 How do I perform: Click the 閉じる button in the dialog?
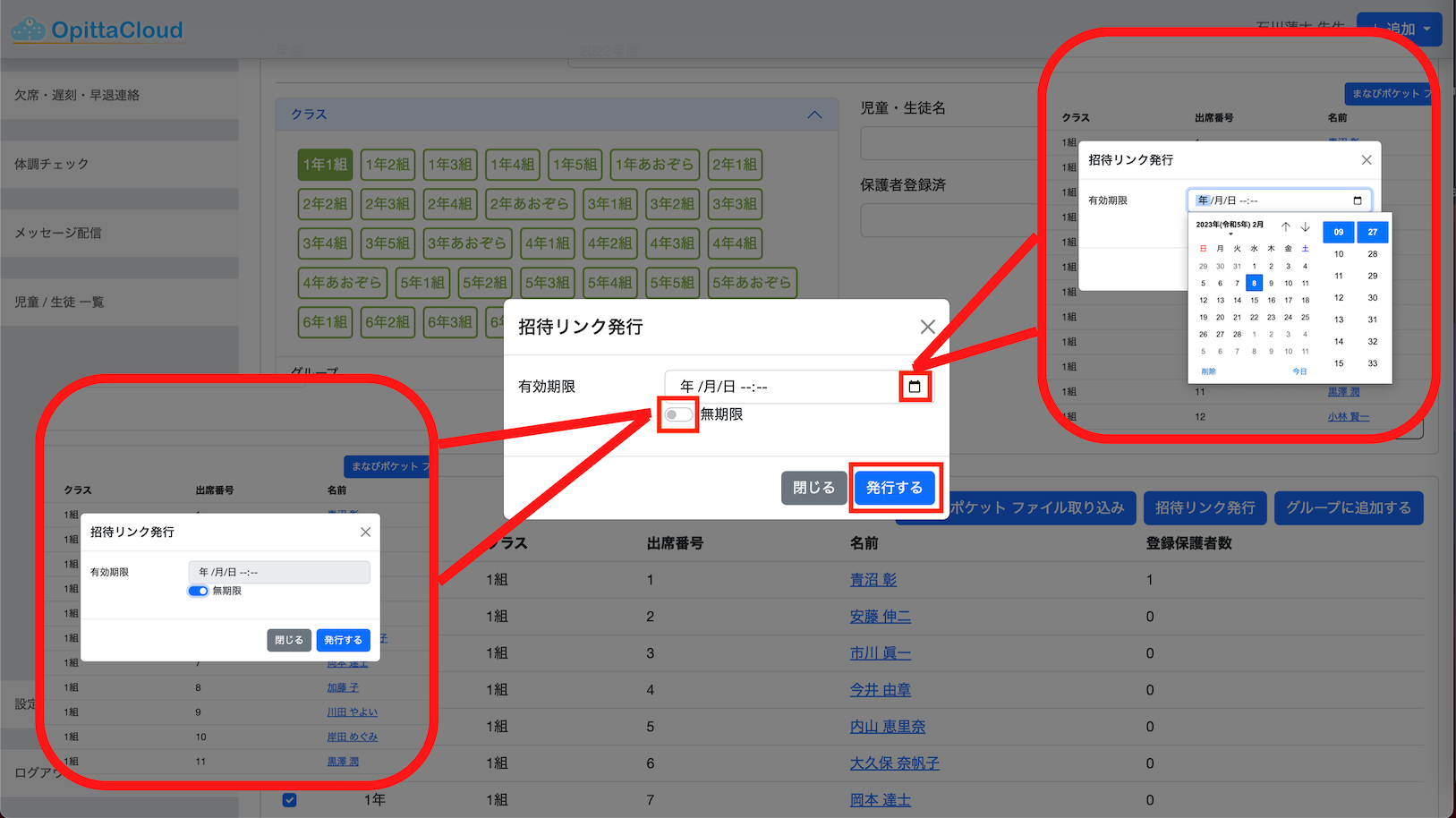(x=813, y=488)
